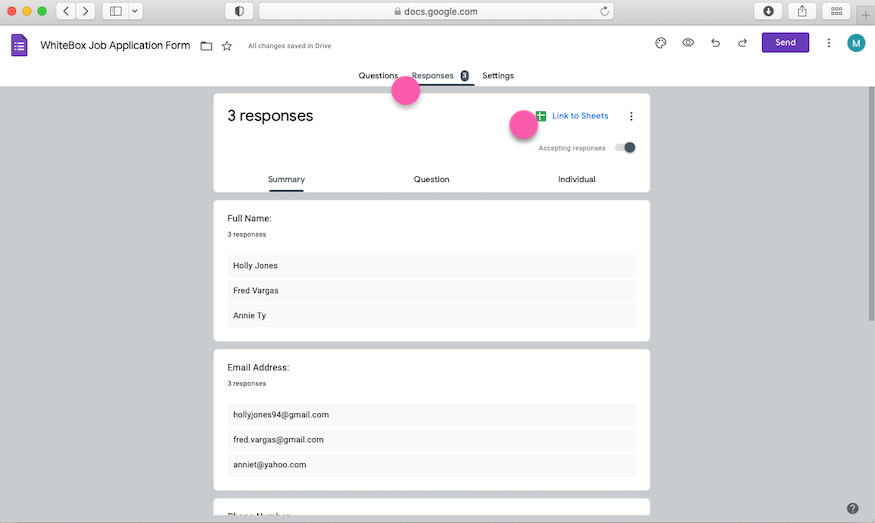The width and height of the screenshot is (875, 523).
Task: Open the theme customization palette icon
Action: click(660, 43)
